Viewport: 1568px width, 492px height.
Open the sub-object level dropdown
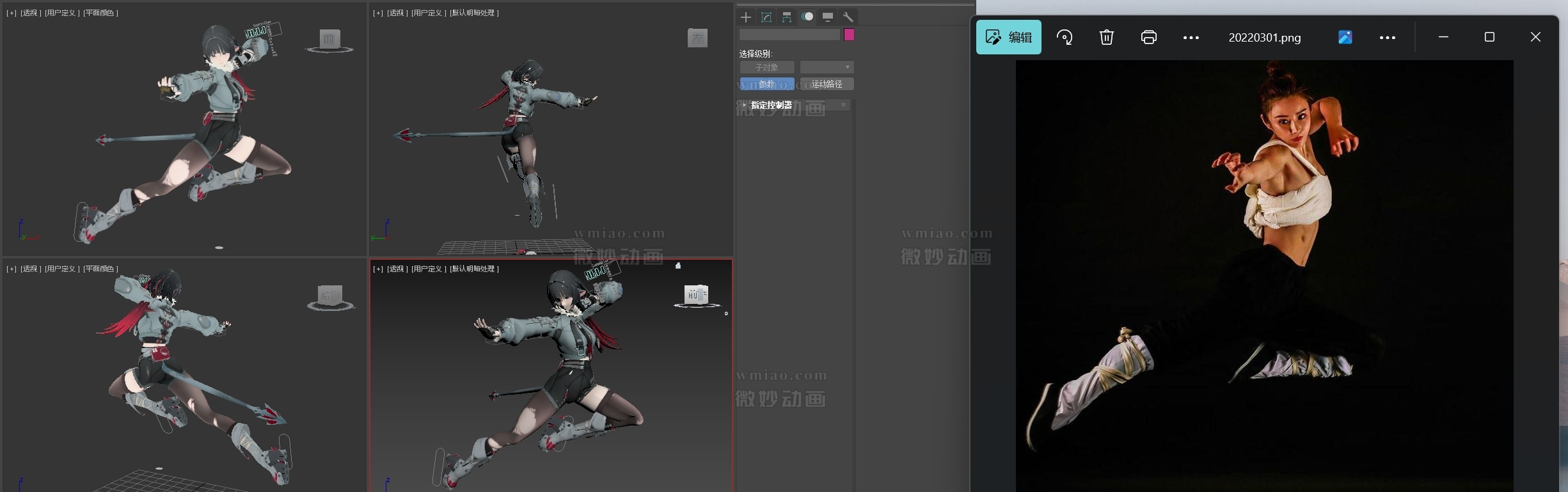(x=827, y=67)
